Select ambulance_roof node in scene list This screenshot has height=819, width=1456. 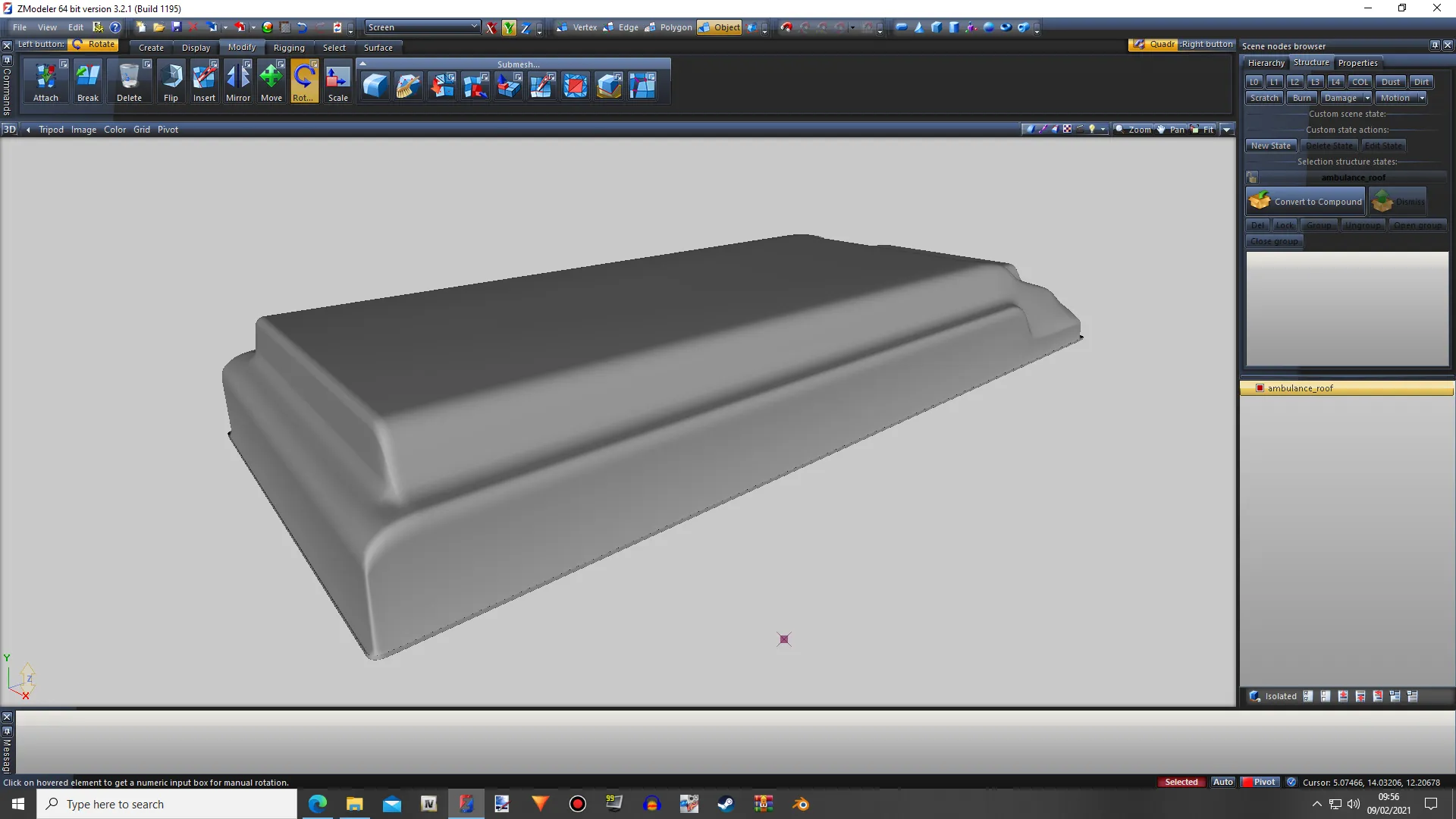[1300, 388]
